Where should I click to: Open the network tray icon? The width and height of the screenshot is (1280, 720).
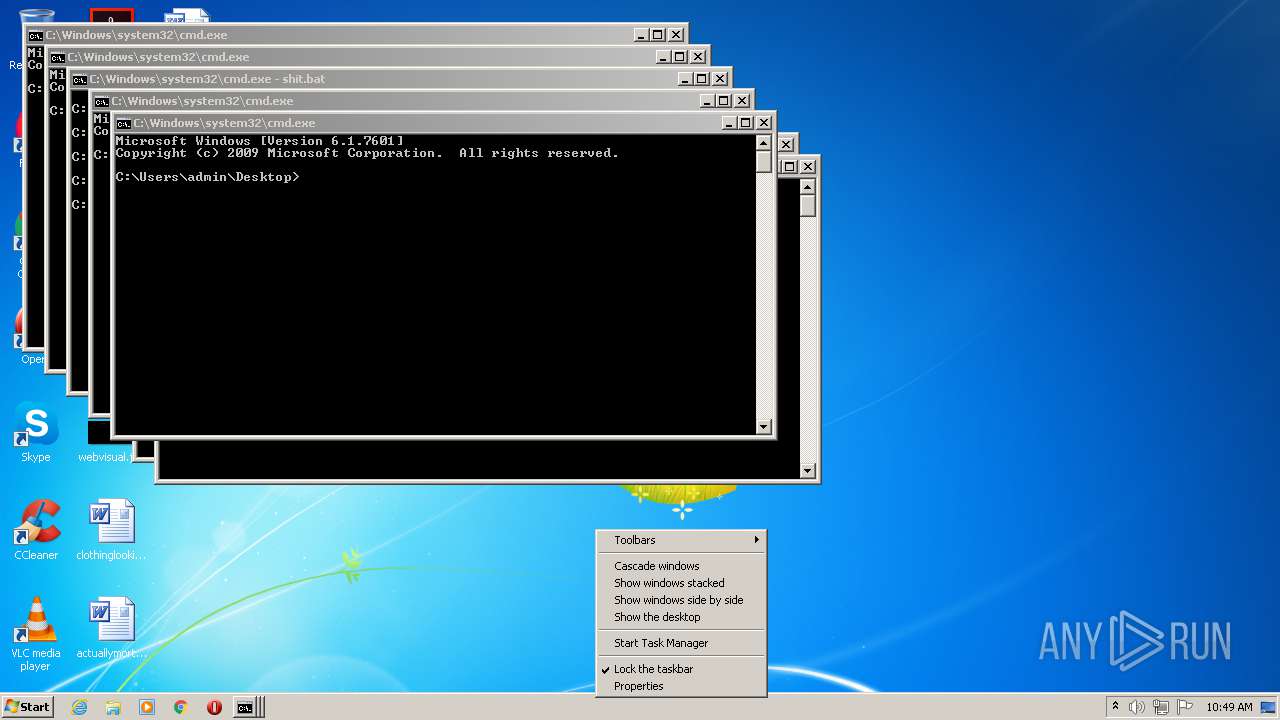coord(1161,707)
